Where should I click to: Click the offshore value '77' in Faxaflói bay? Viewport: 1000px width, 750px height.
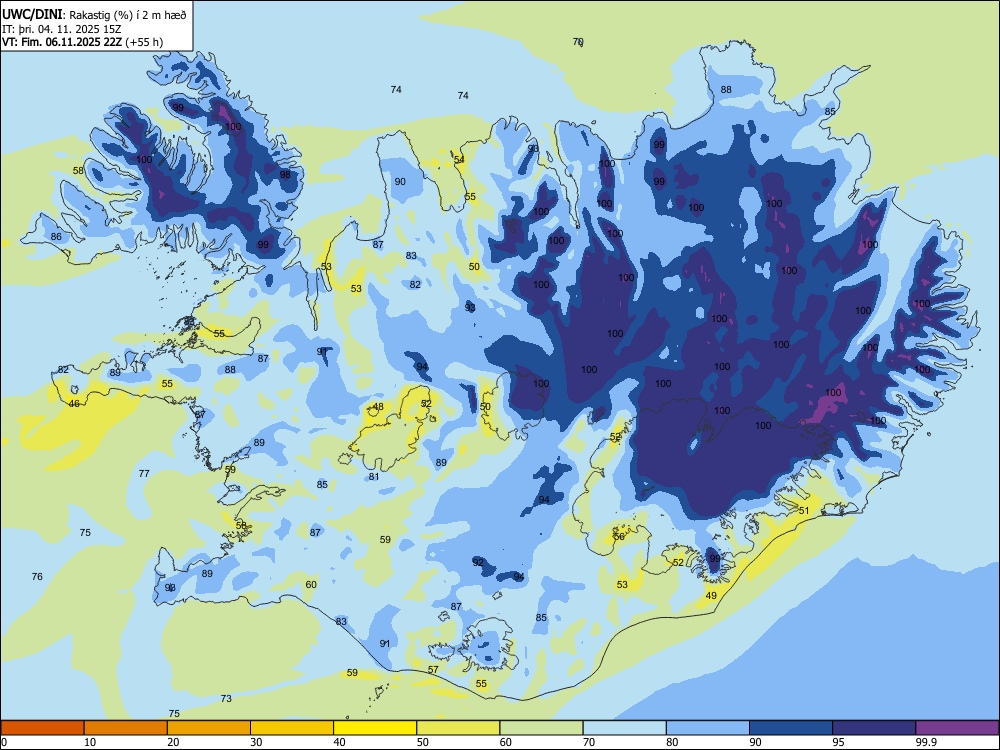pyautogui.click(x=144, y=474)
